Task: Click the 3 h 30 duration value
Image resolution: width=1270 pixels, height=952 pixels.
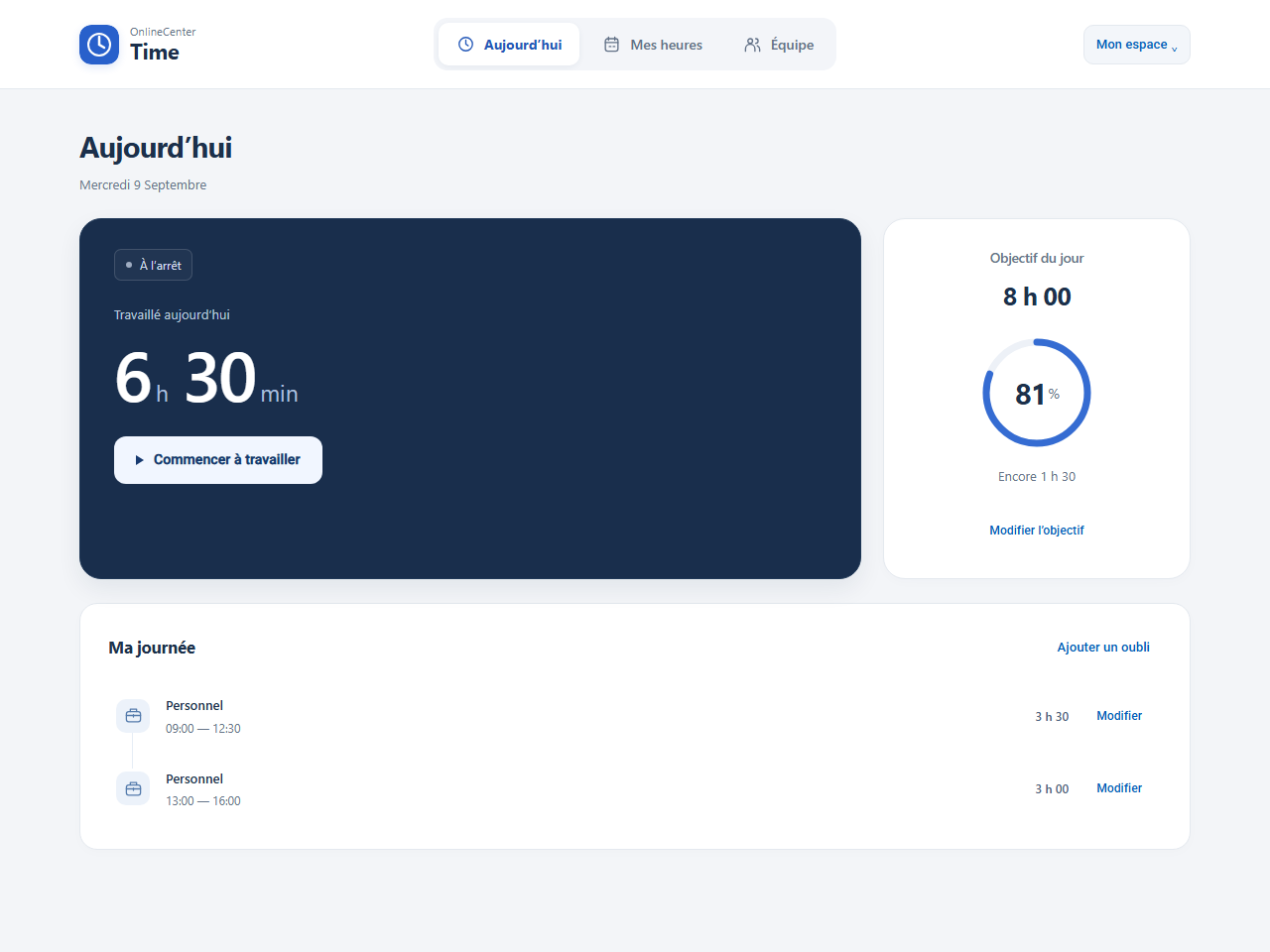Action: pos(1052,717)
